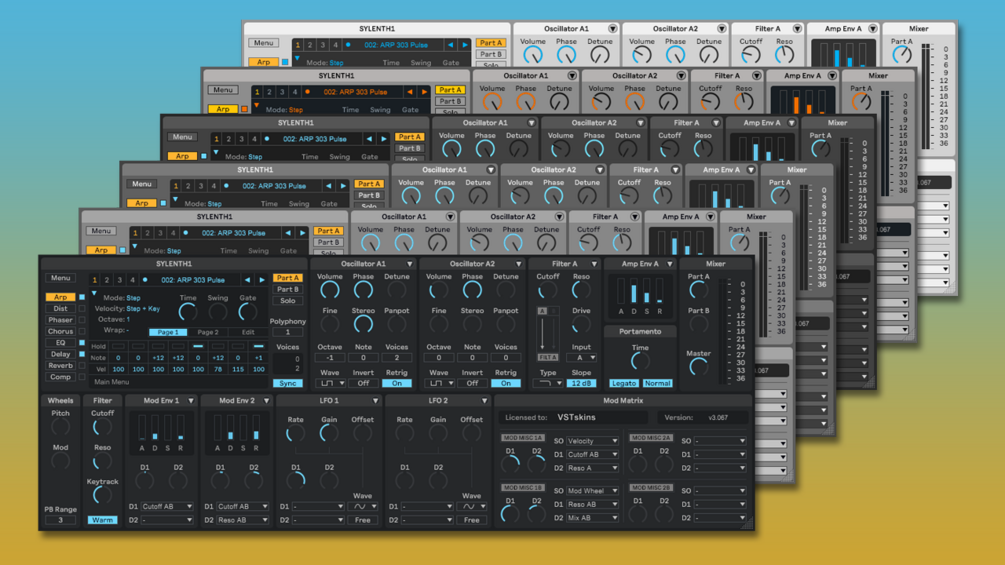Toggle Warm filter button
This screenshot has height=565, width=1005.
click(103, 520)
